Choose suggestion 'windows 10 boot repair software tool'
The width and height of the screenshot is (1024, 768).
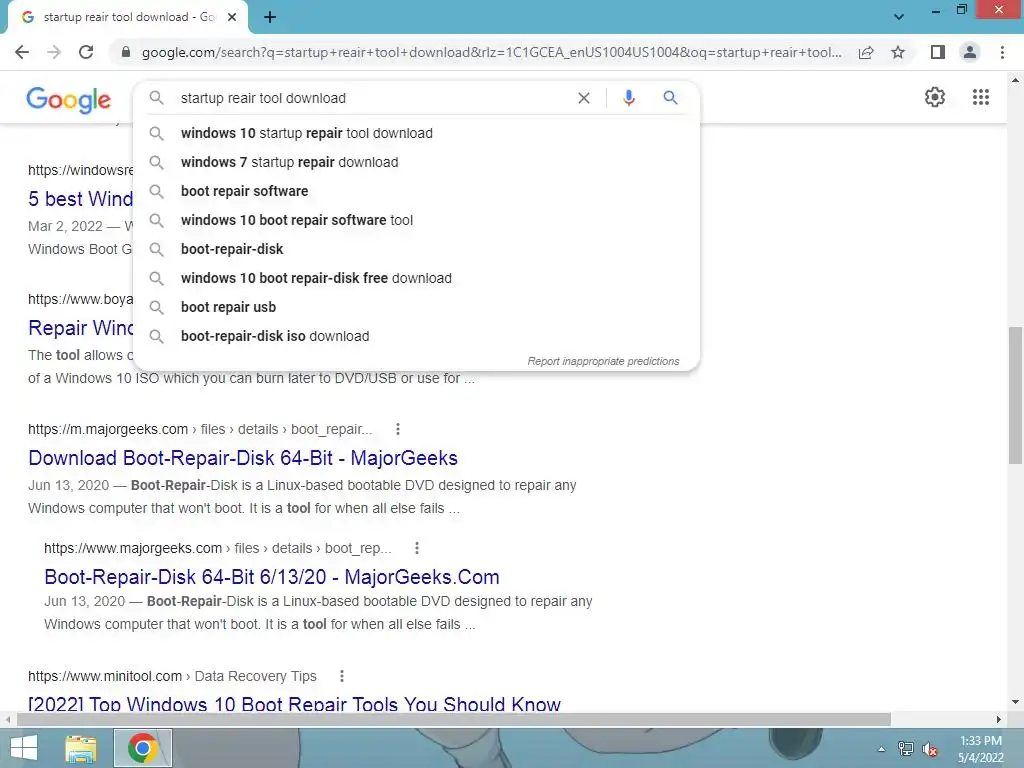pyautogui.click(x=416, y=220)
